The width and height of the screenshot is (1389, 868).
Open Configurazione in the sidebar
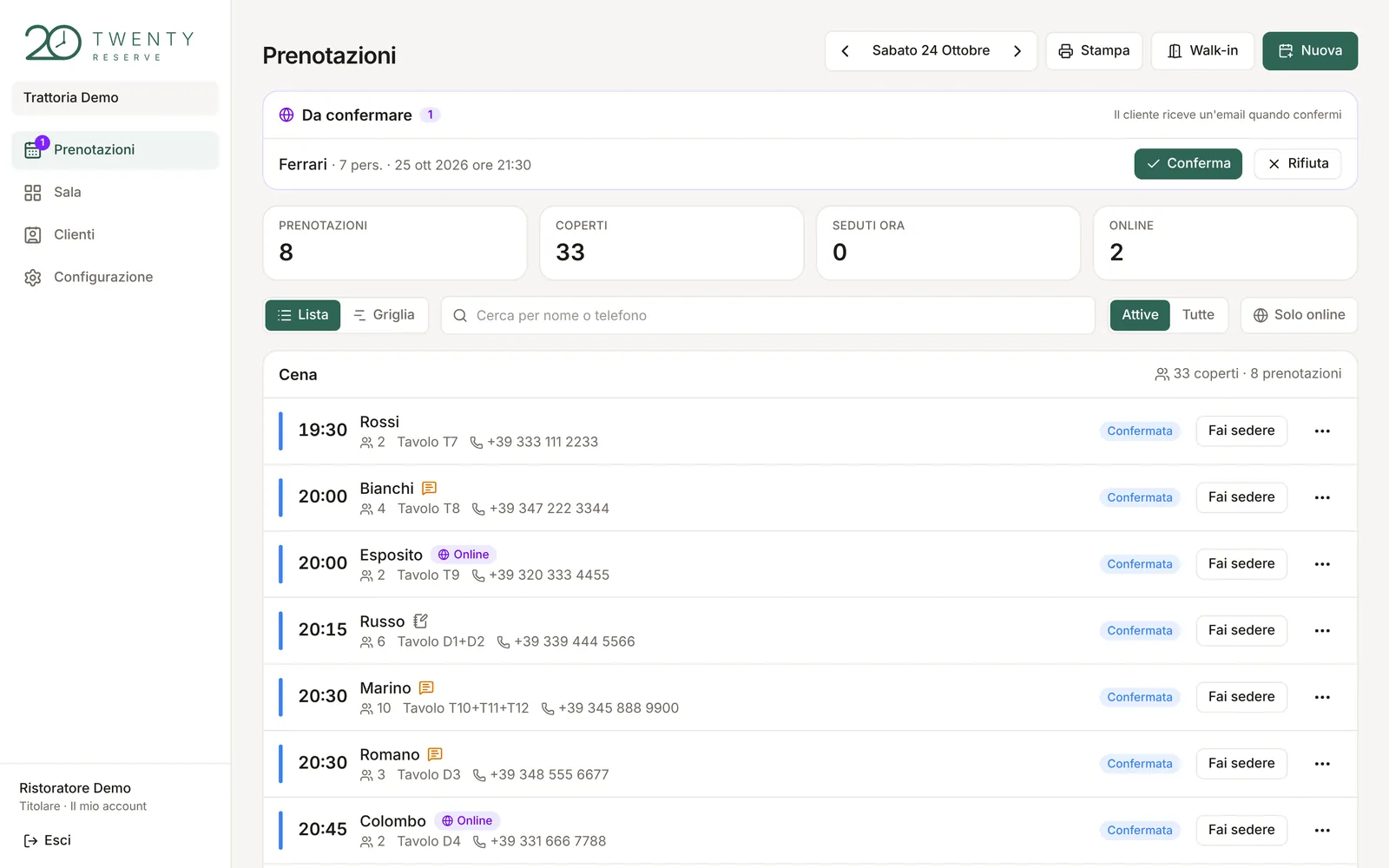pyautogui.click(x=115, y=278)
